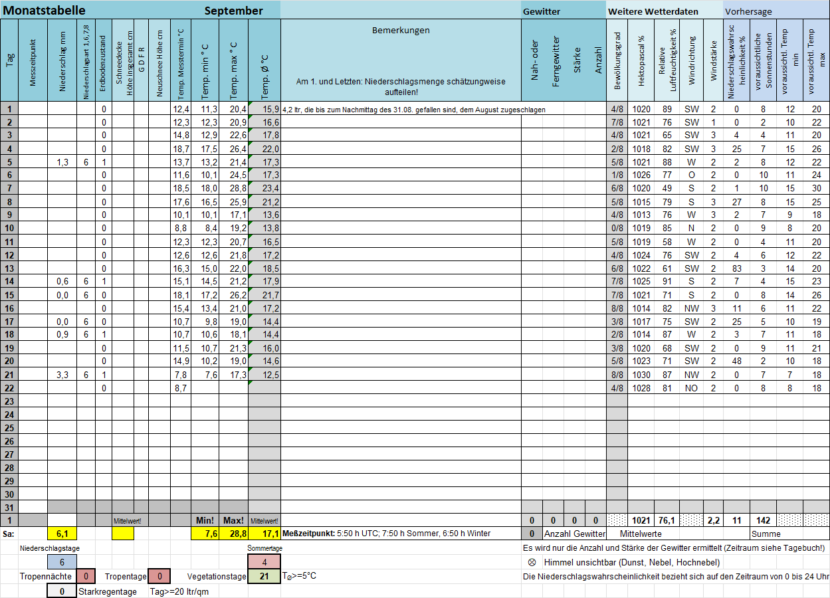This screenshot has width=830, height=598.
Task: Click the Bewölkungsgrad cell for day 23
Action: (617, 401)
